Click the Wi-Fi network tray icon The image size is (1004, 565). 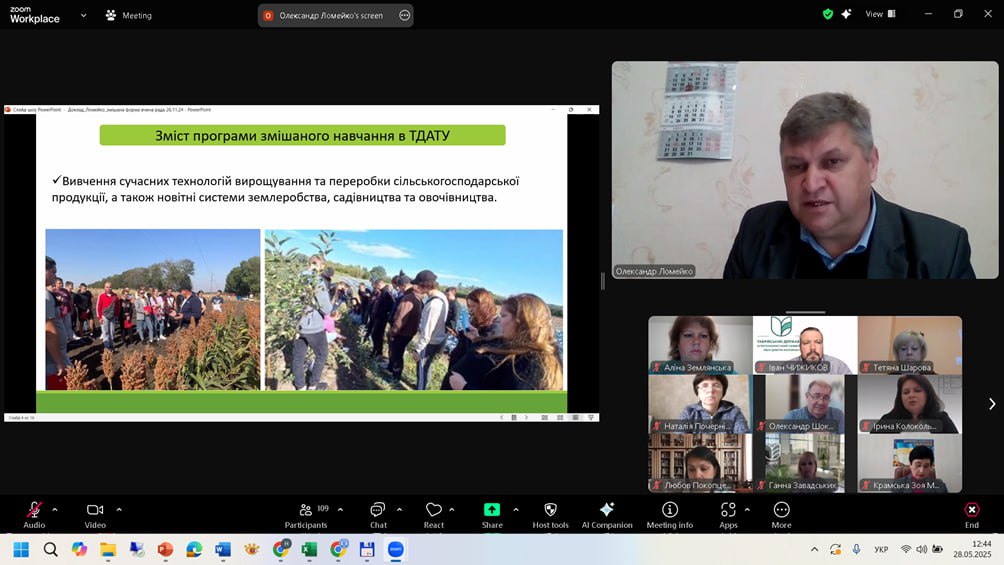tap(905, 549)
